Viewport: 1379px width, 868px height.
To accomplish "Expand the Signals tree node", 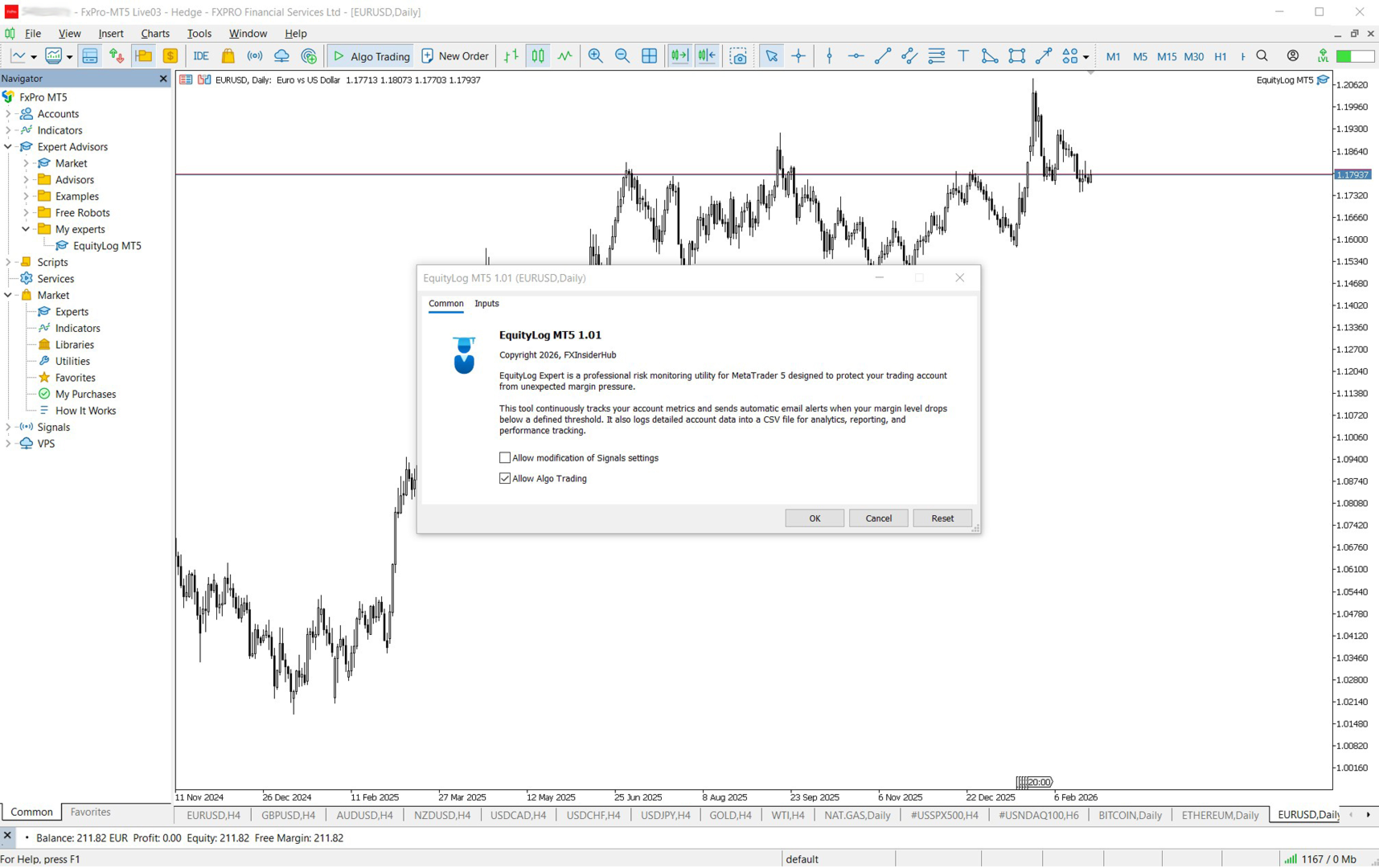I will [x=8, y=428].
